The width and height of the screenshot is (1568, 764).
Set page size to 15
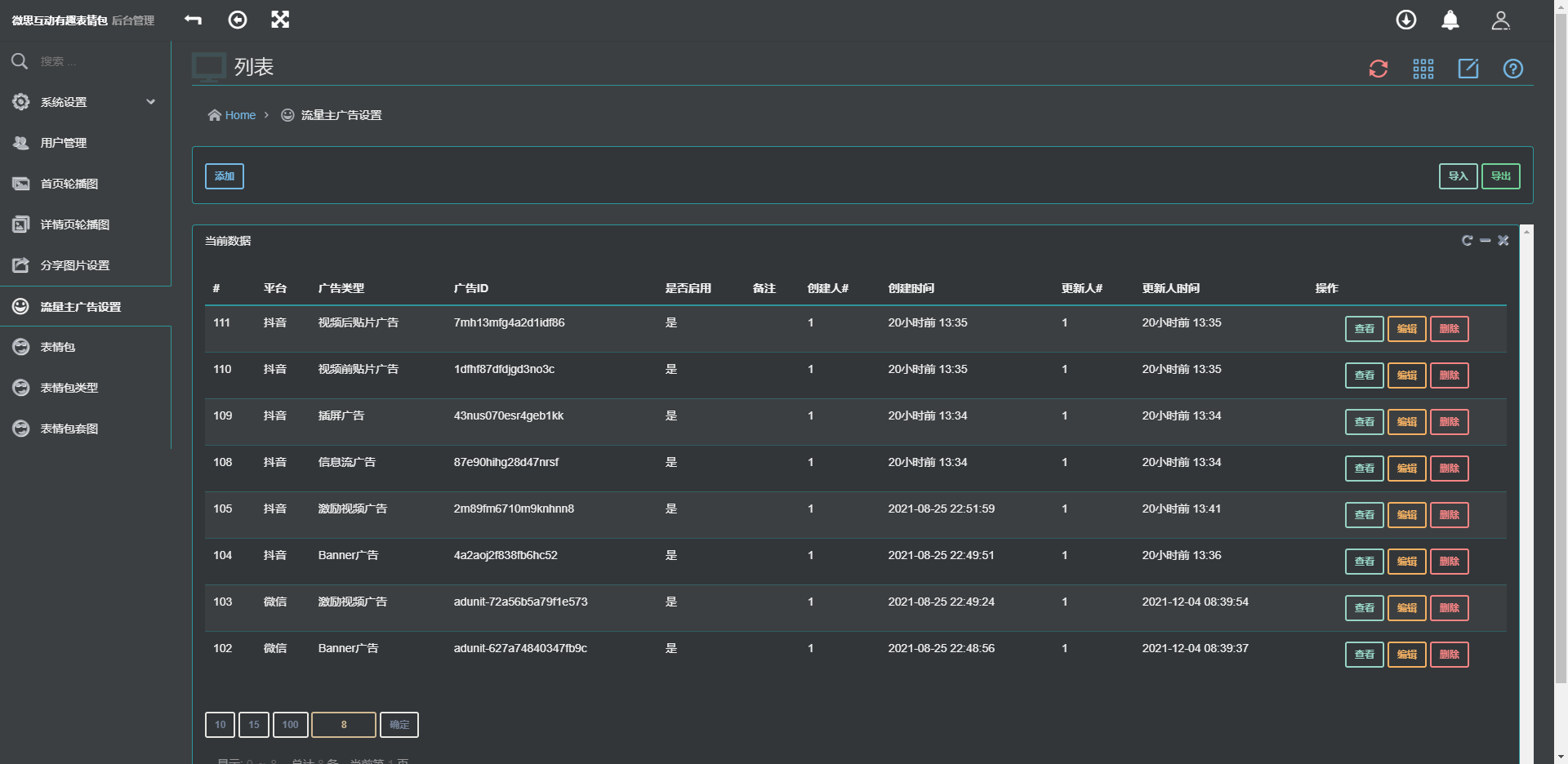click(x=254, y=725)
